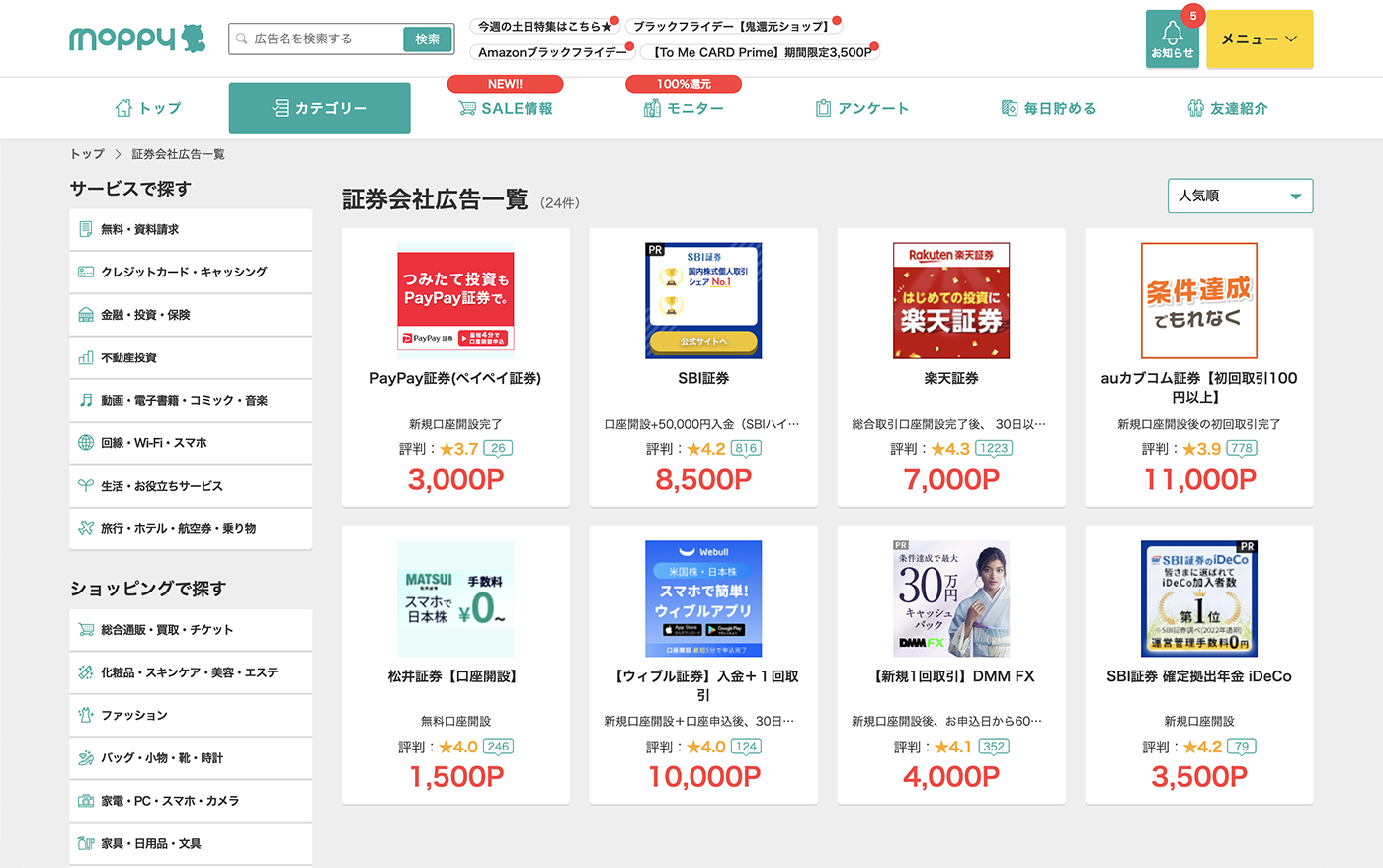Click the 松井証券【口座開設】 title
The image size is (1383, 868).
coord(455,676)
